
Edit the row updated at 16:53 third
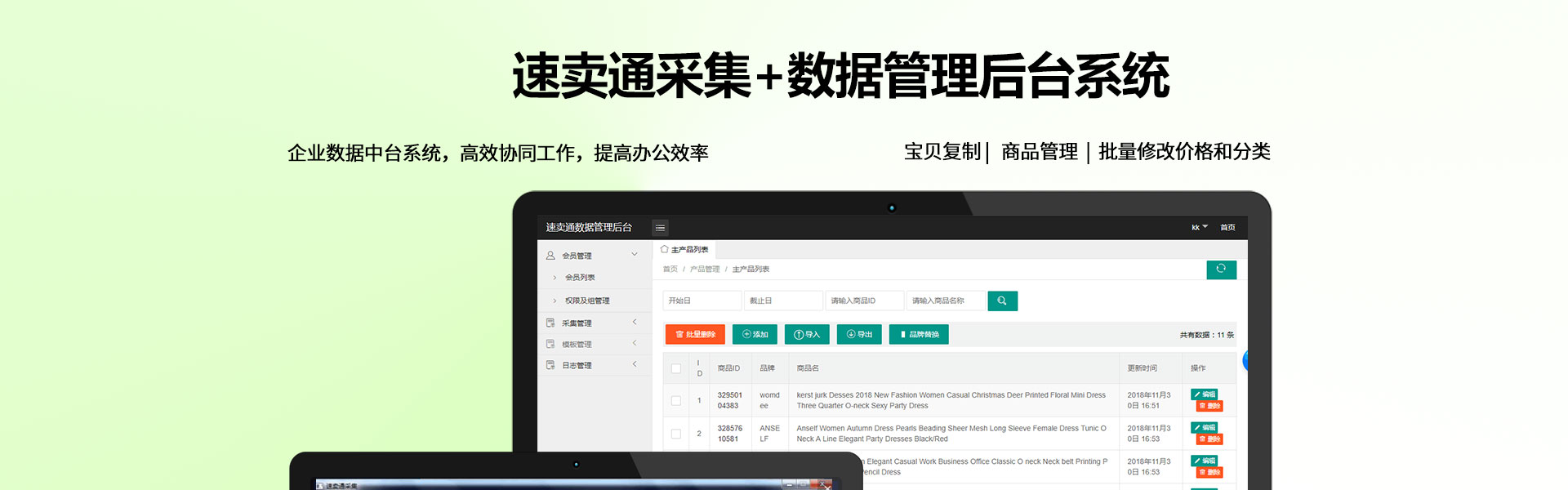pyautogui.click(x=1205, y=461)
